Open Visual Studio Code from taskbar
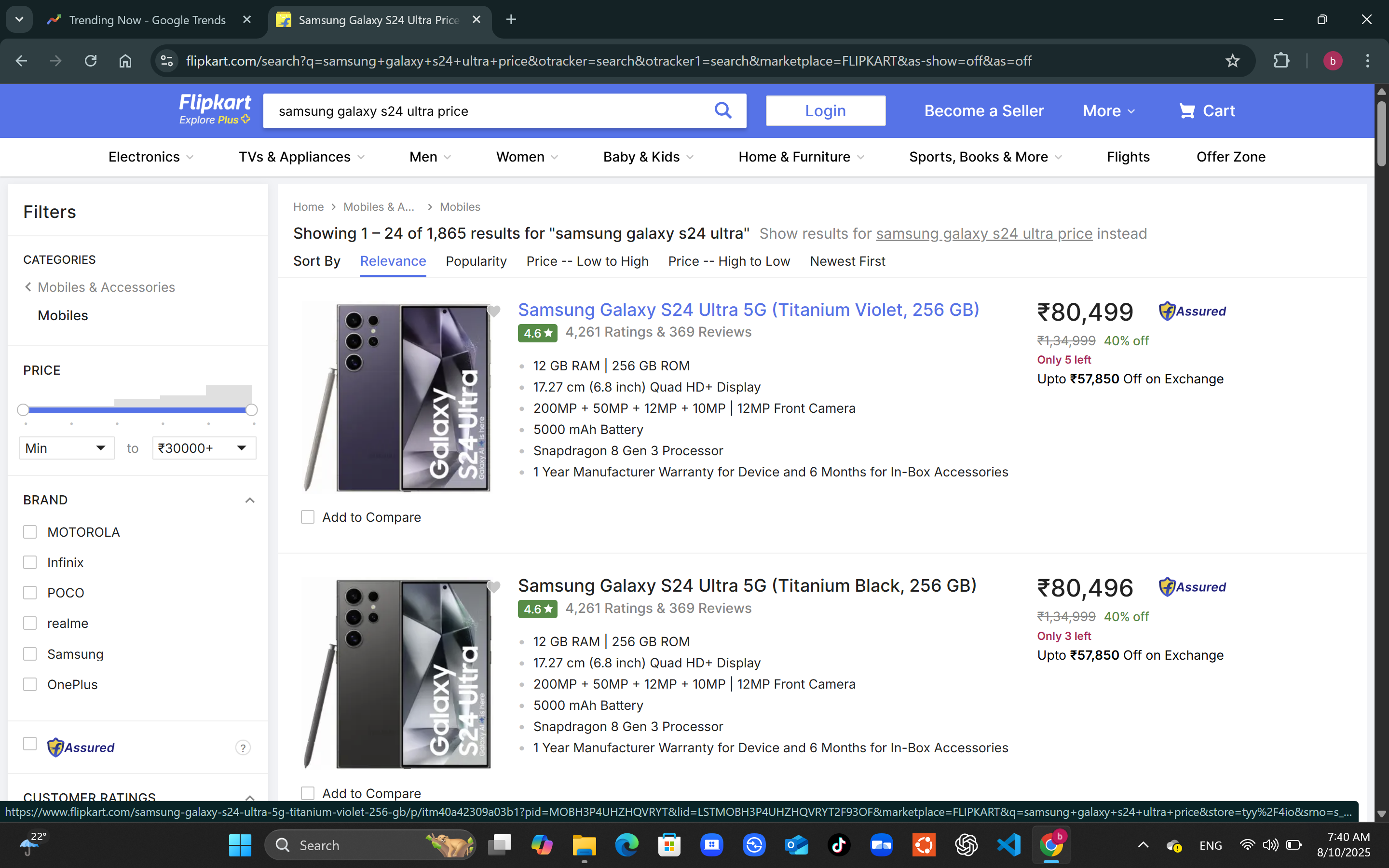Image resolution: width=1389 pixels, height=868 pixels. [x=1008, y=845]
